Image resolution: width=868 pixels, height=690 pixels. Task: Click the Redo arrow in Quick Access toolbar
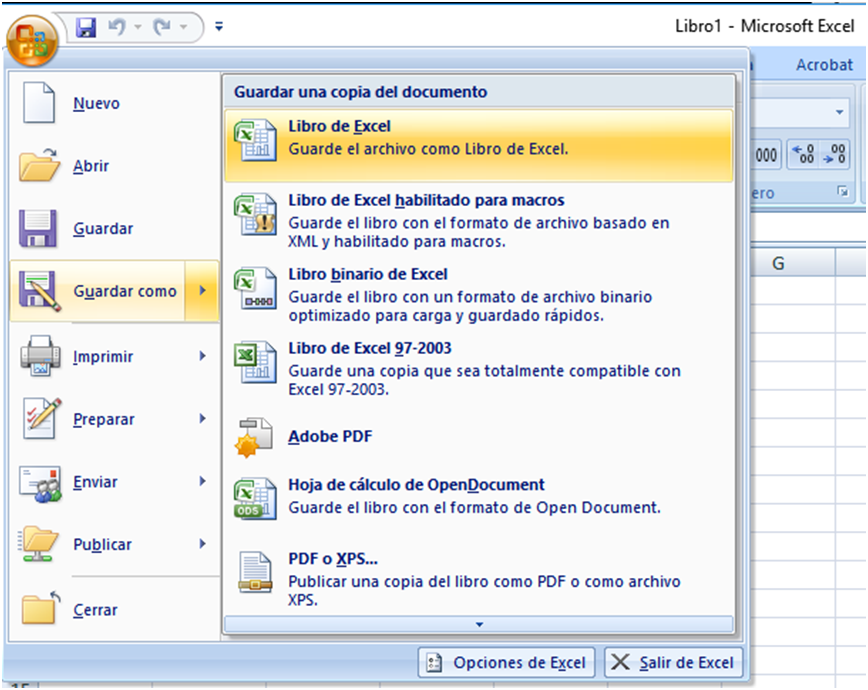162,27
